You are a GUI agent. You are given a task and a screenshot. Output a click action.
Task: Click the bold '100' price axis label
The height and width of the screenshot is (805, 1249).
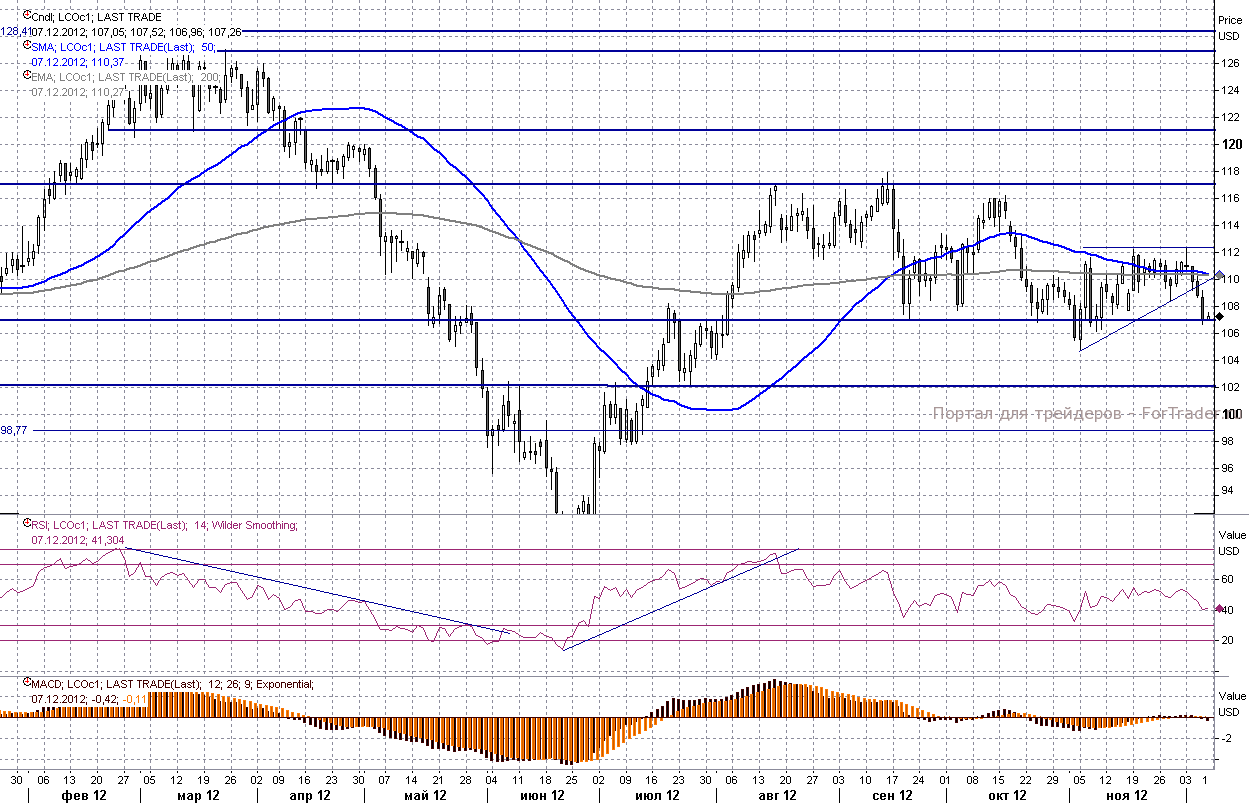click(1231, 414)
